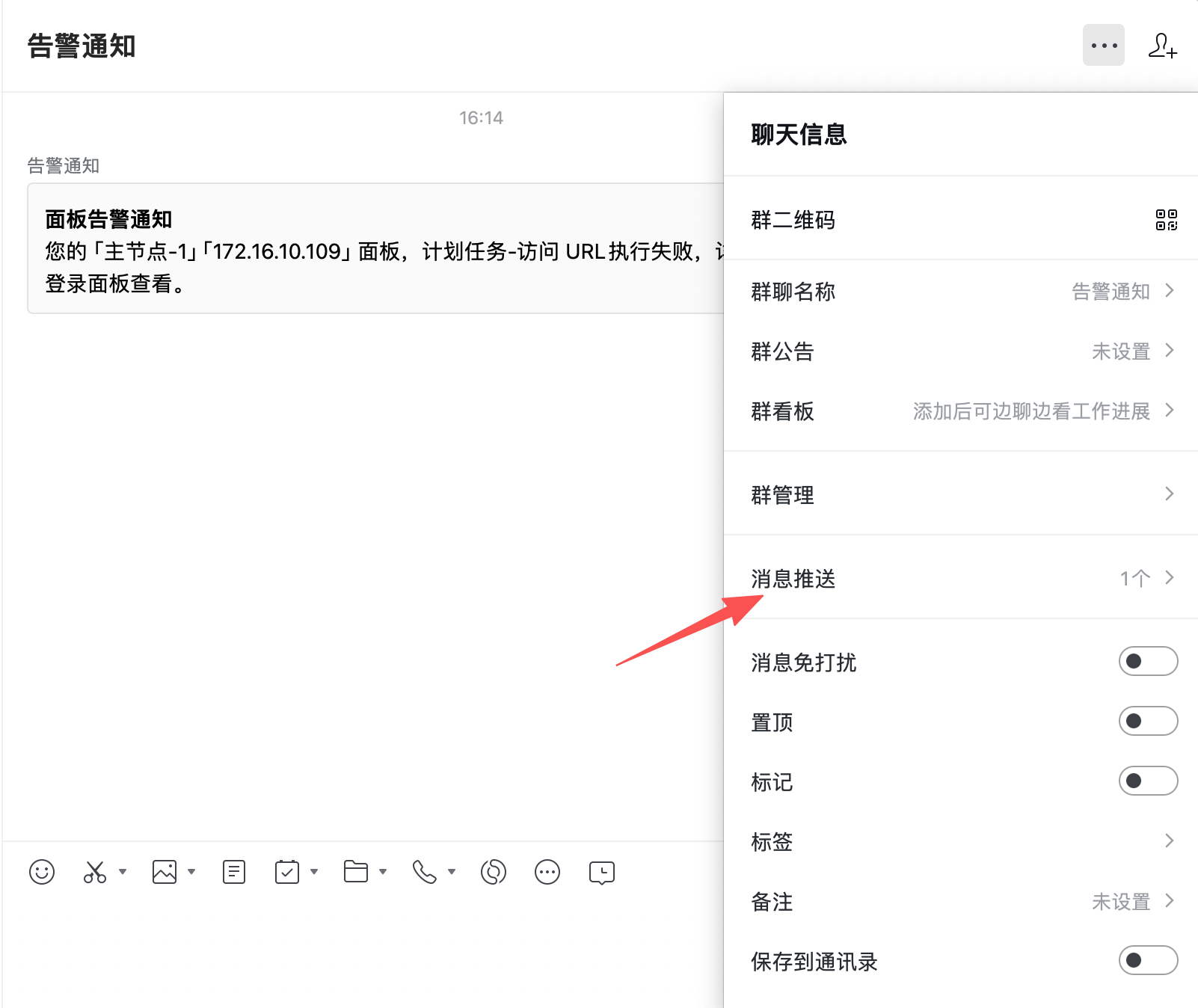Click the folder file icon

(x=356, y=872)
